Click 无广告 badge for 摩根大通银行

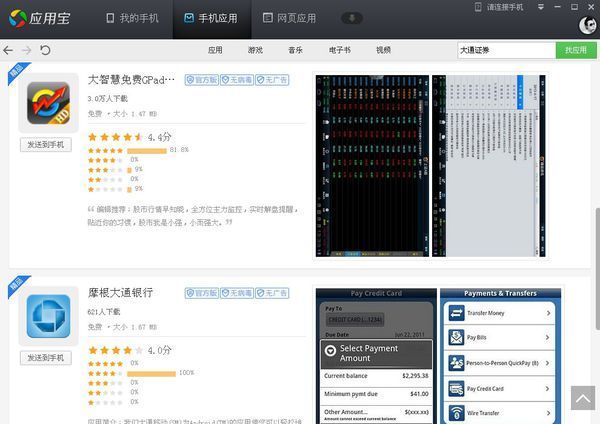tap(272, 293)
